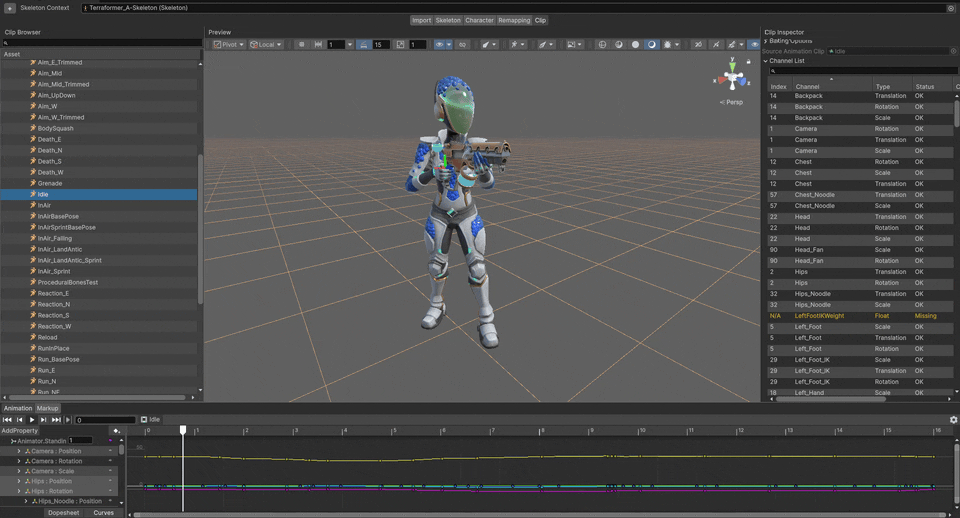Expand the Camera : Position property
Viewport: 960px width, 518px height.
point(18,451)
